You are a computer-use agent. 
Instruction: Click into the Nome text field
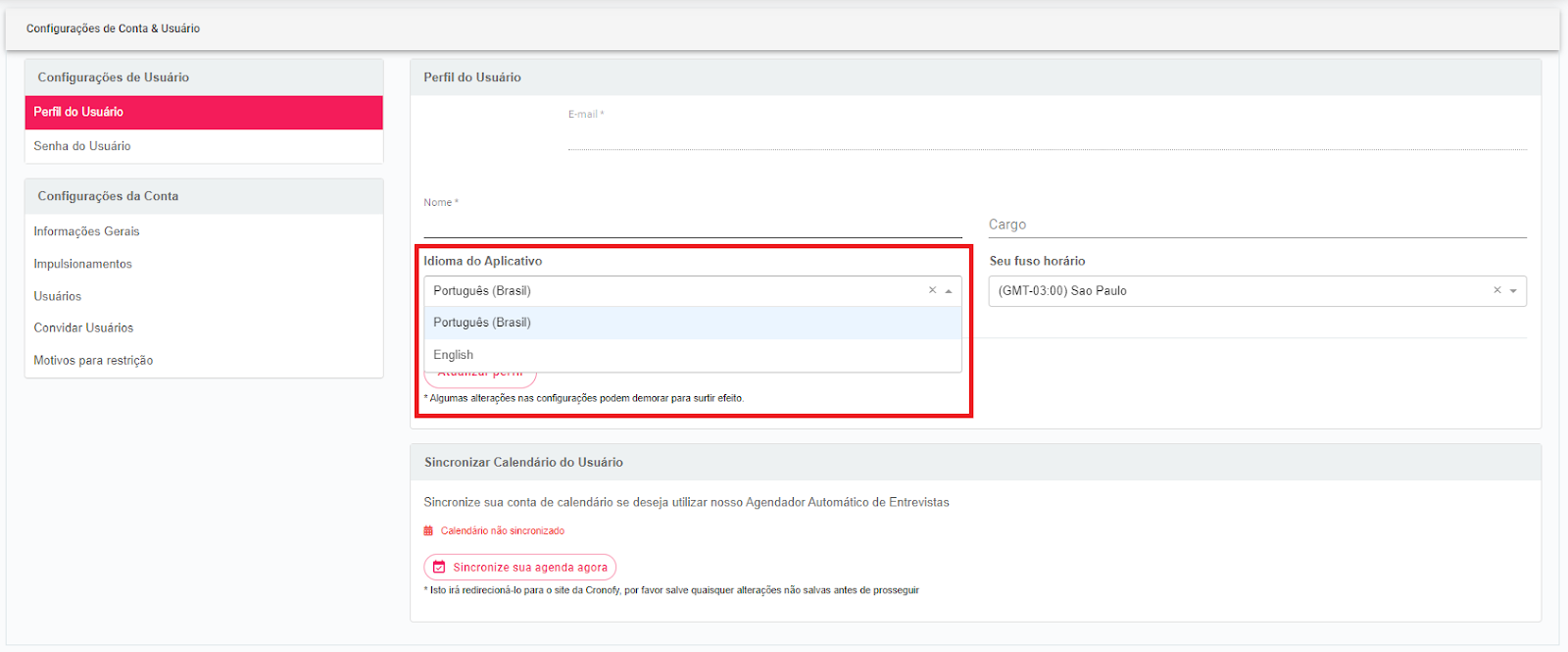point(692,225)
